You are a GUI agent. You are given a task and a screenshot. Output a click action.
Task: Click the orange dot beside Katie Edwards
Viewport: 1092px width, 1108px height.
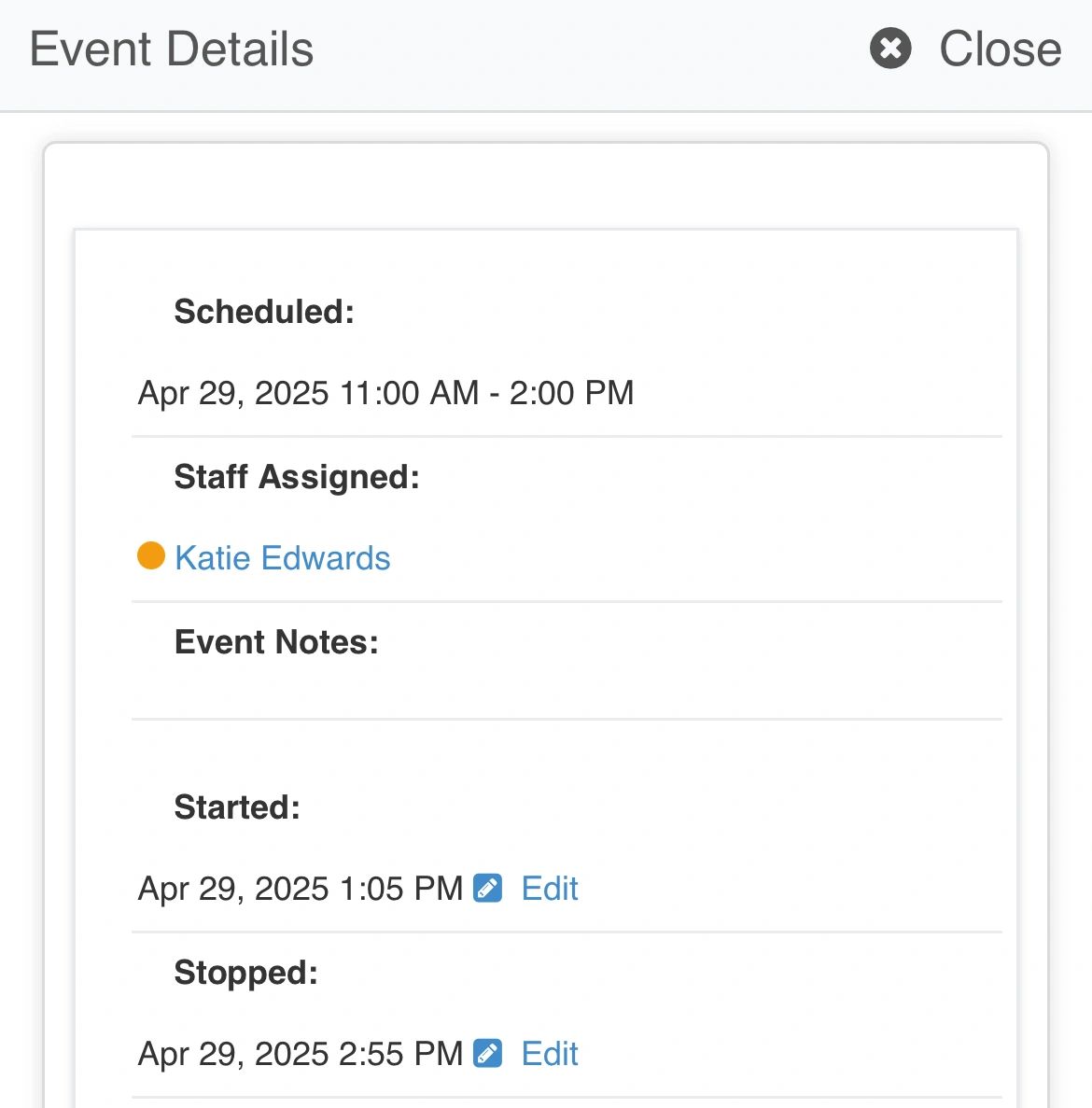pos(151,556)
